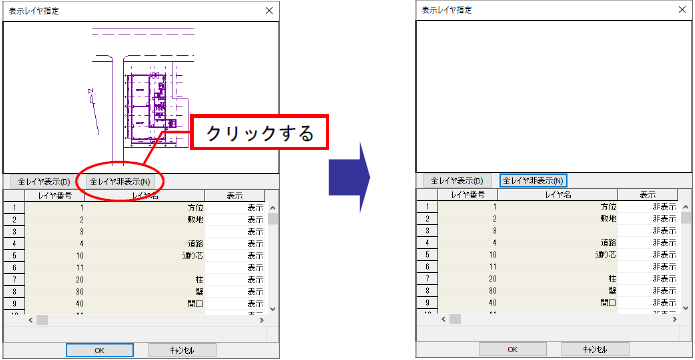Click highlighted 全レイヤ非表示(N) in right dialog

[534, 181]
